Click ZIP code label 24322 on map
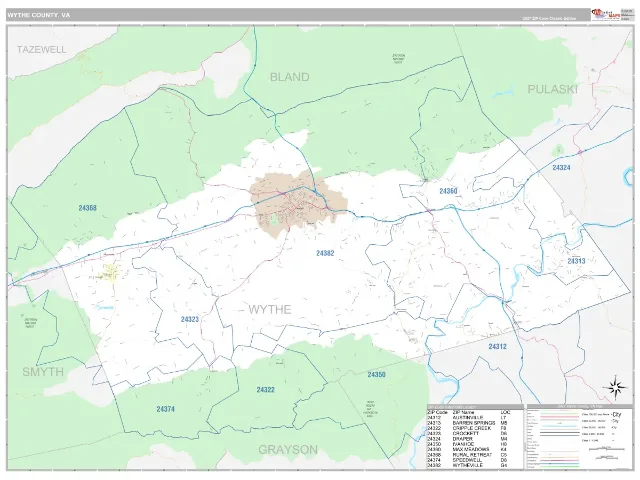 (x=266, y=389)
